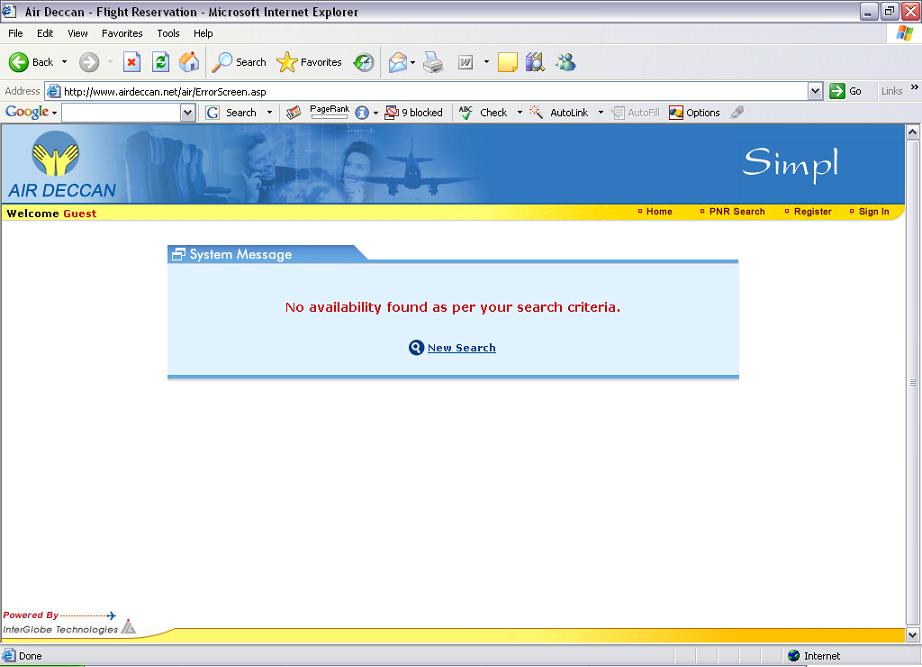Go to Home page house icon
This screenshot has height=667, width=922.
(189, 62)
